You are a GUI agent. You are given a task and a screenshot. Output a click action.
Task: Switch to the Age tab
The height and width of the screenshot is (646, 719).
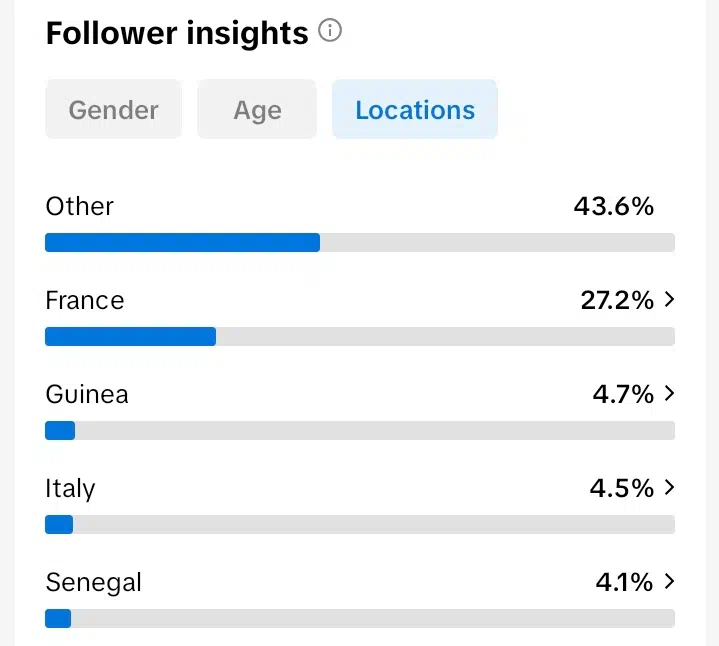[257, 110]
